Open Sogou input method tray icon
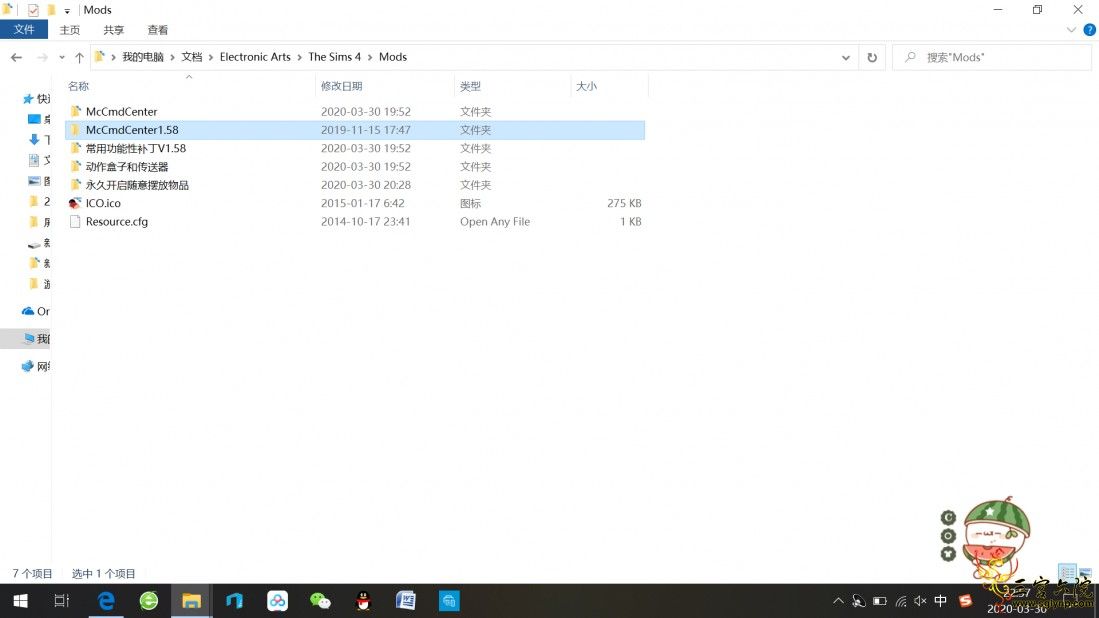Screen dimensions: 1099x618 pos(965,600)
